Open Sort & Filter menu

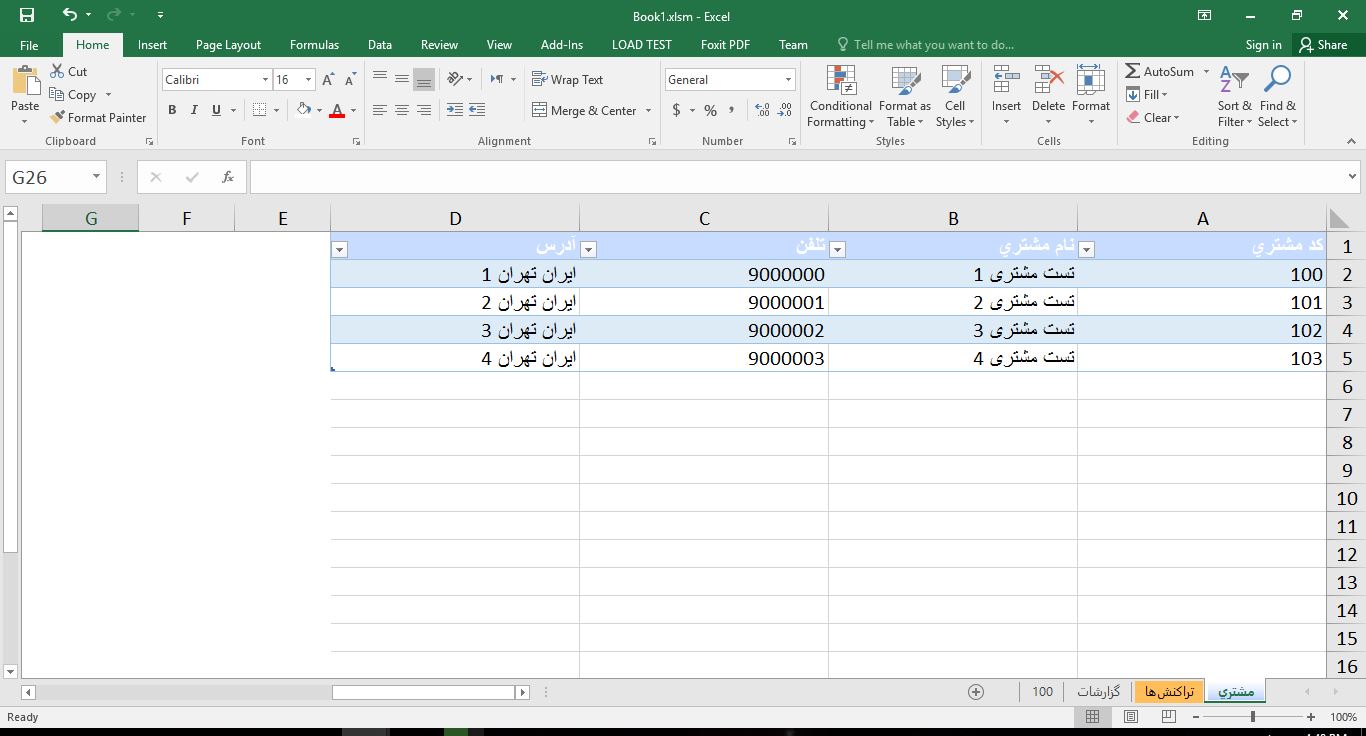(1234, 97)
